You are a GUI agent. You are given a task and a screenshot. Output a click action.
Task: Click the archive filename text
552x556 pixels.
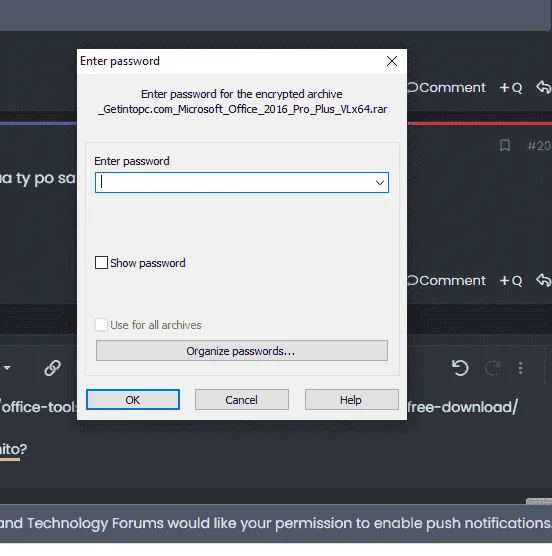tap(242, 109)
